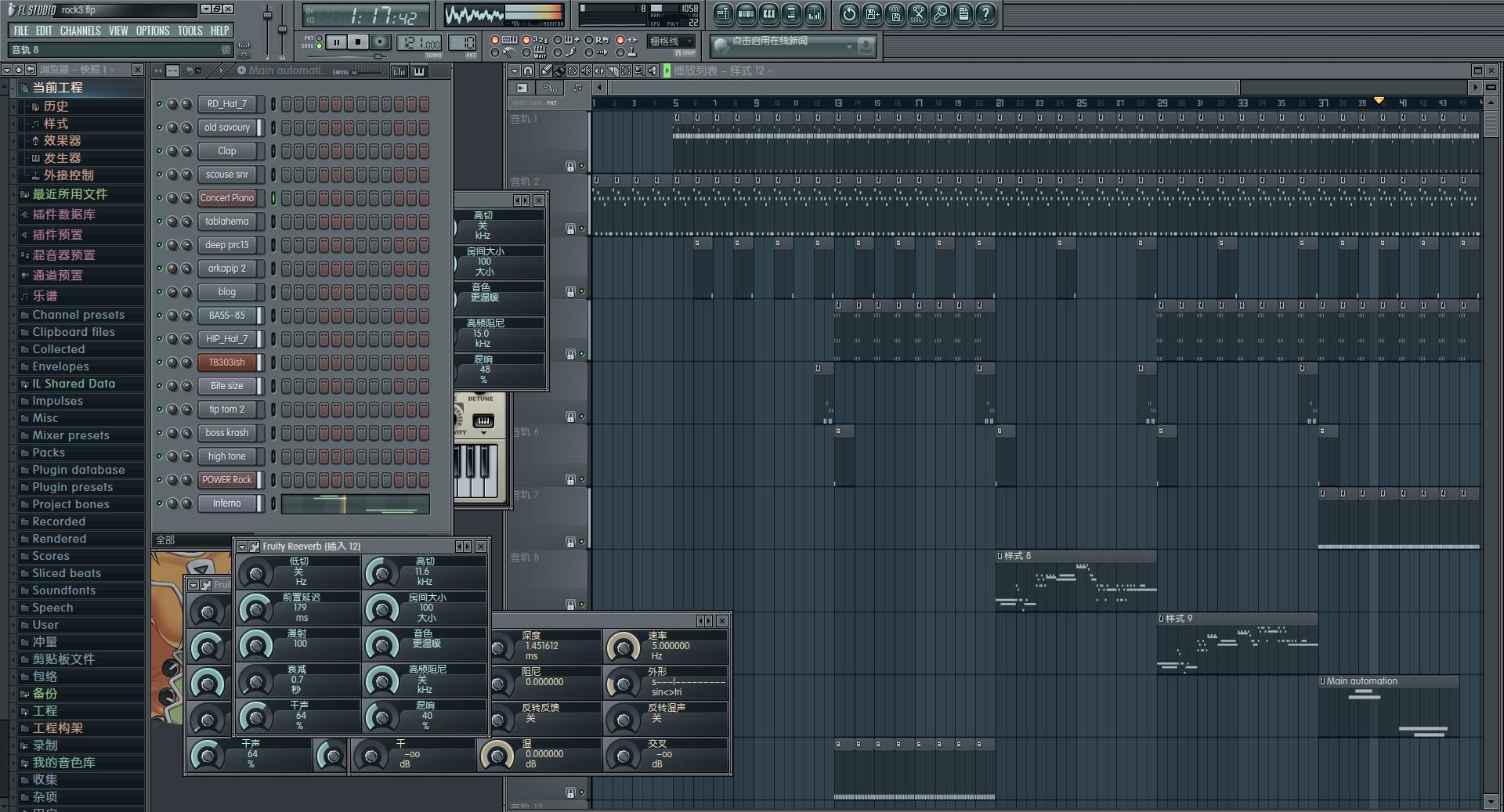Save new version with the floppy-plus icon

pyautogui.click(x=872, y=13)
